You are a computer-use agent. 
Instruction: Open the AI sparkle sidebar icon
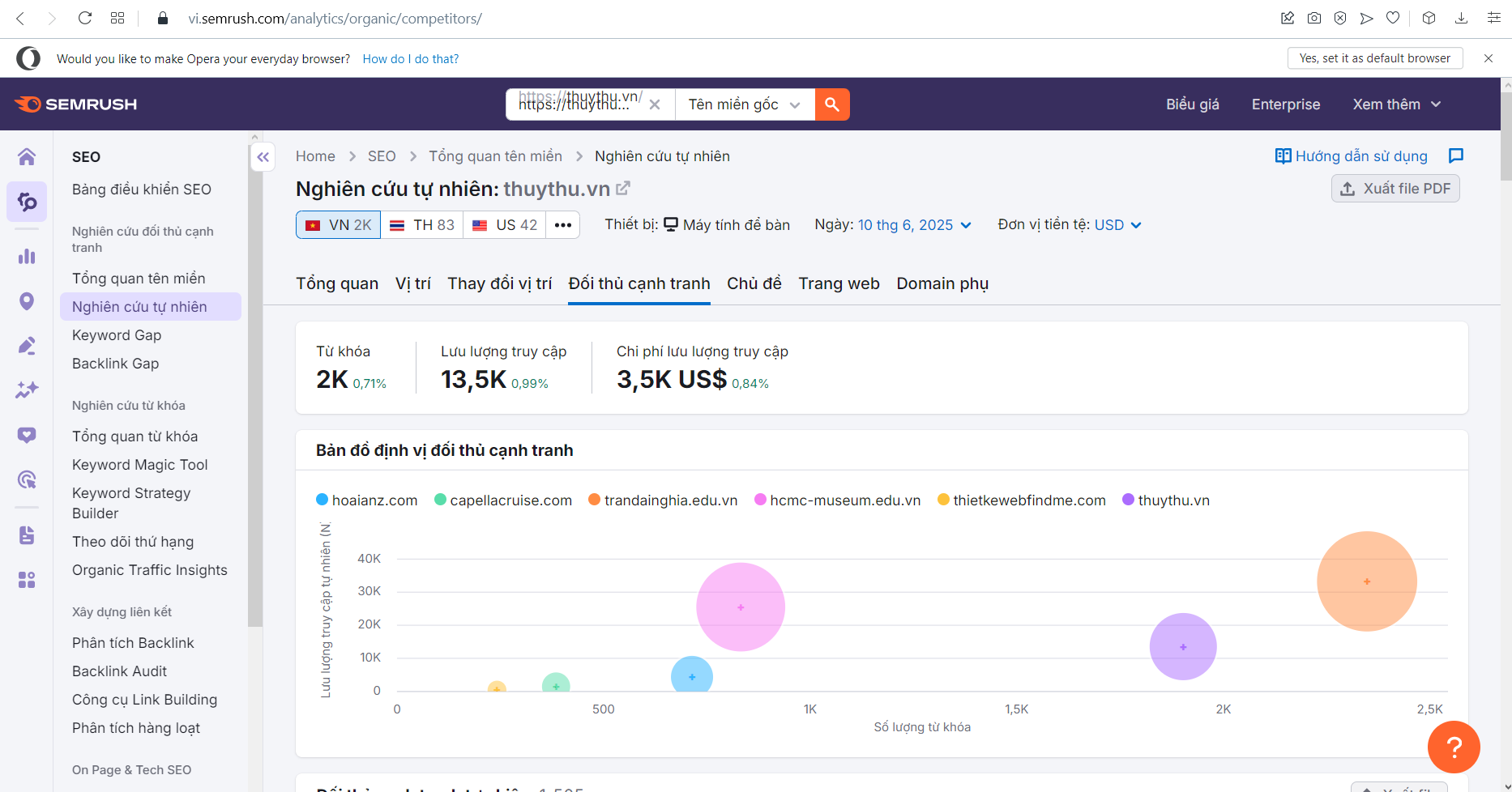pyautogui.click(x=27, y=390)
